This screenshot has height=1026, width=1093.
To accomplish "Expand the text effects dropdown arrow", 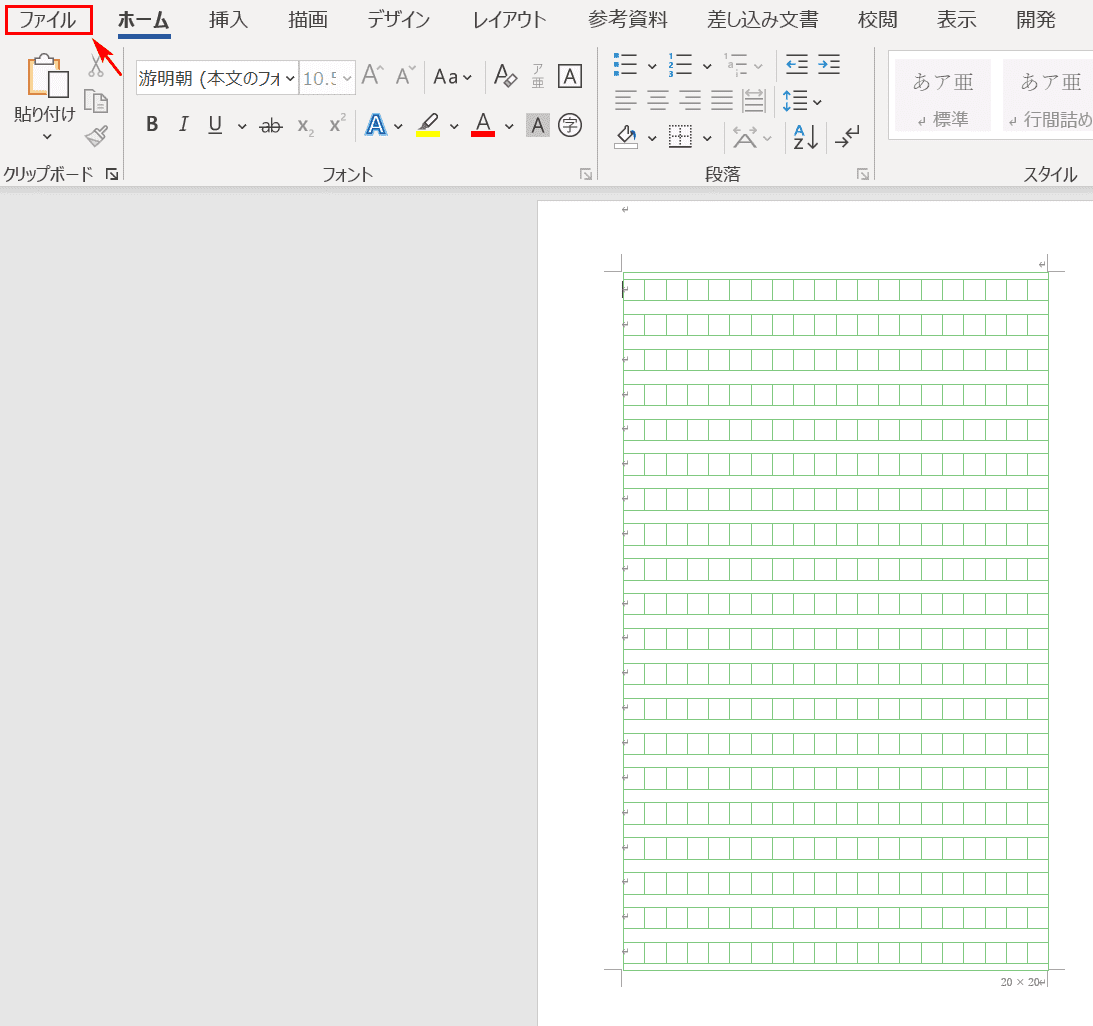I will point(398,126).
